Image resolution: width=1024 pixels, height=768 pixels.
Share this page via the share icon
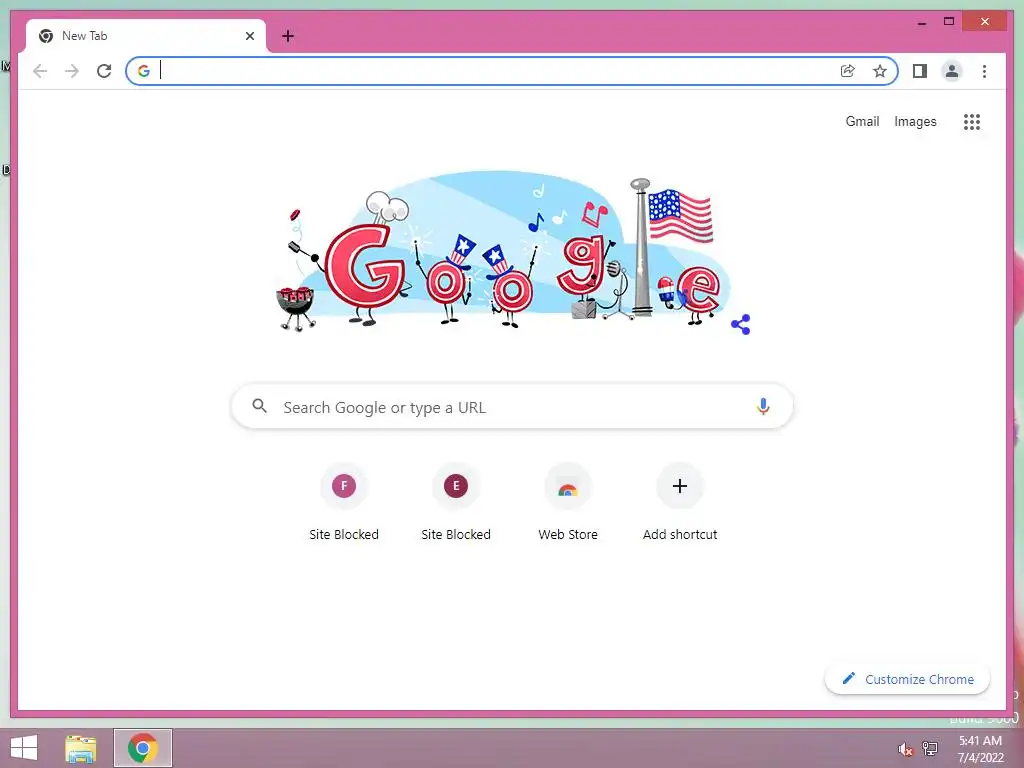tap(847, 71)
